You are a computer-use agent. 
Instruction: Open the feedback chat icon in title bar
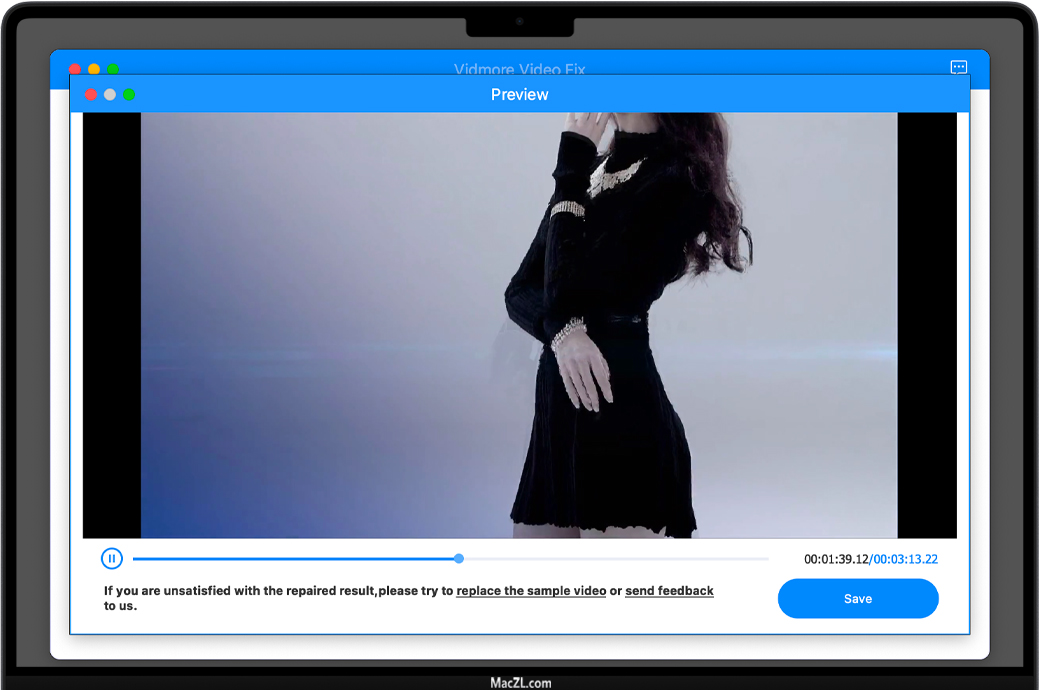click(x=958, y=67)
